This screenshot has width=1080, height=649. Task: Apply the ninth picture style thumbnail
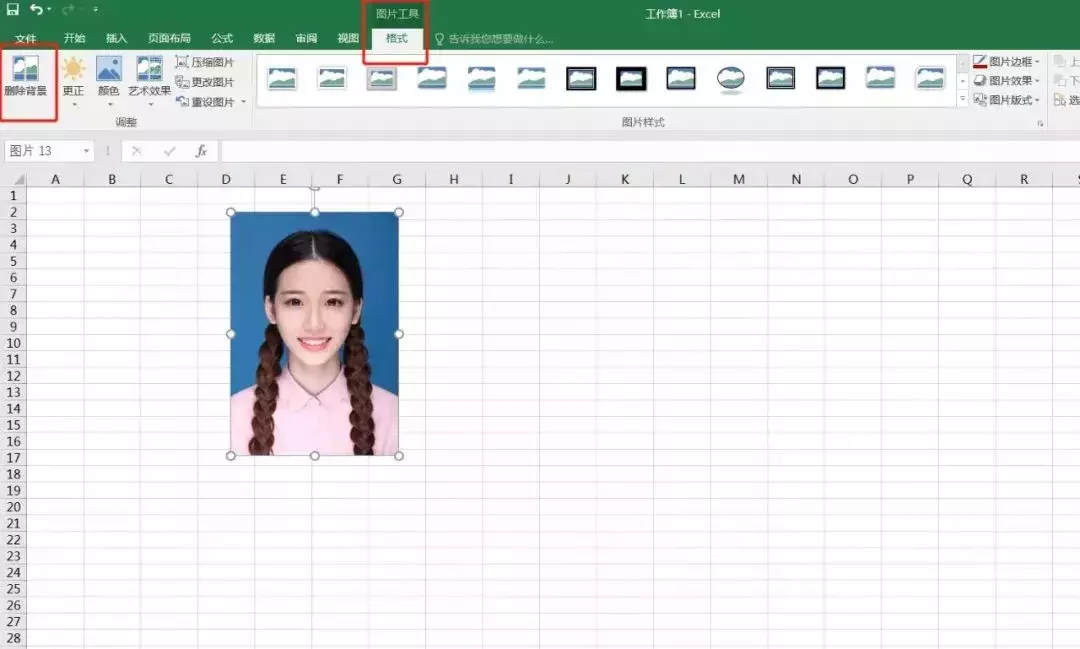(x=681, y=79)
